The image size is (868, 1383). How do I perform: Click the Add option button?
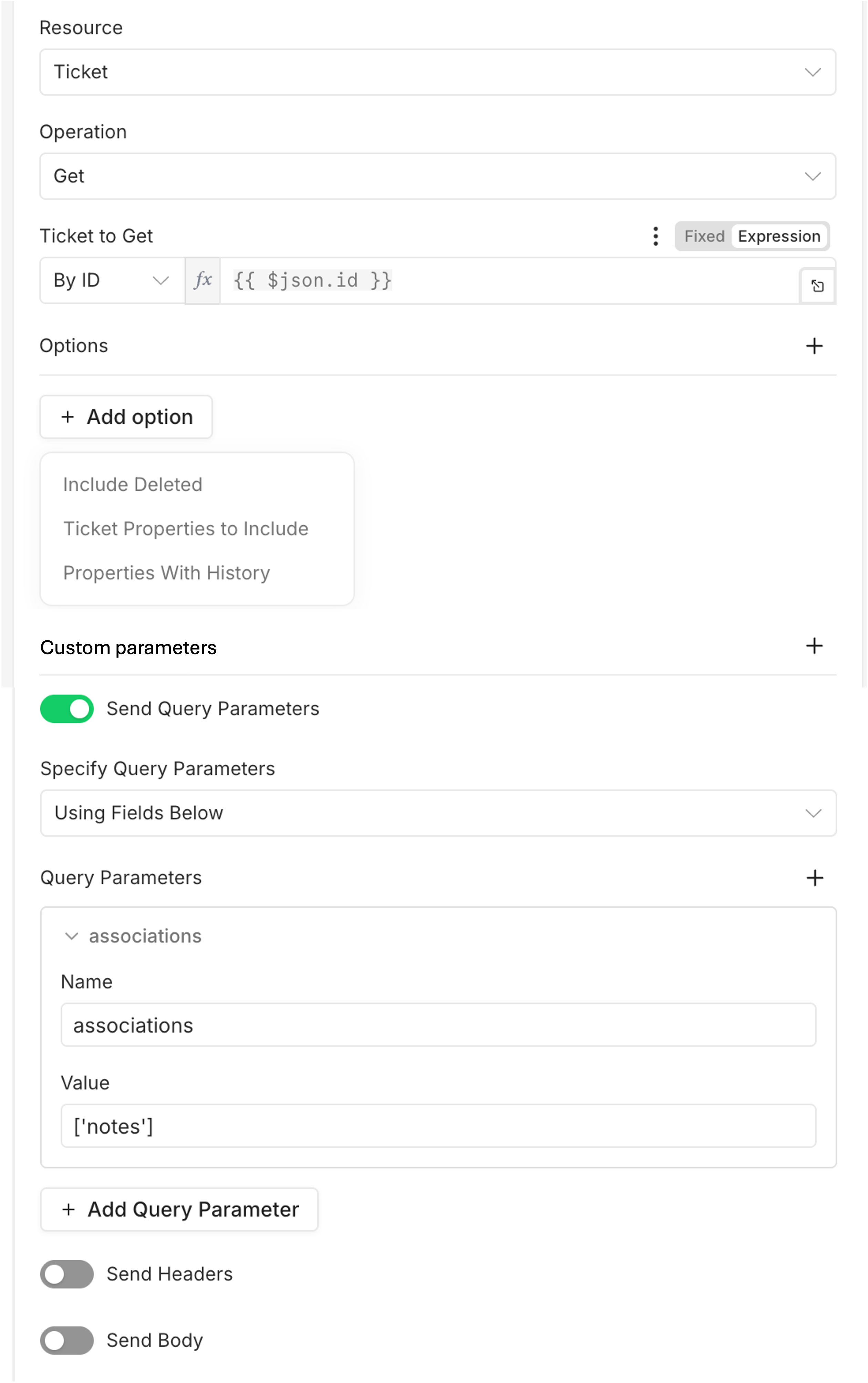pos(126,417)
